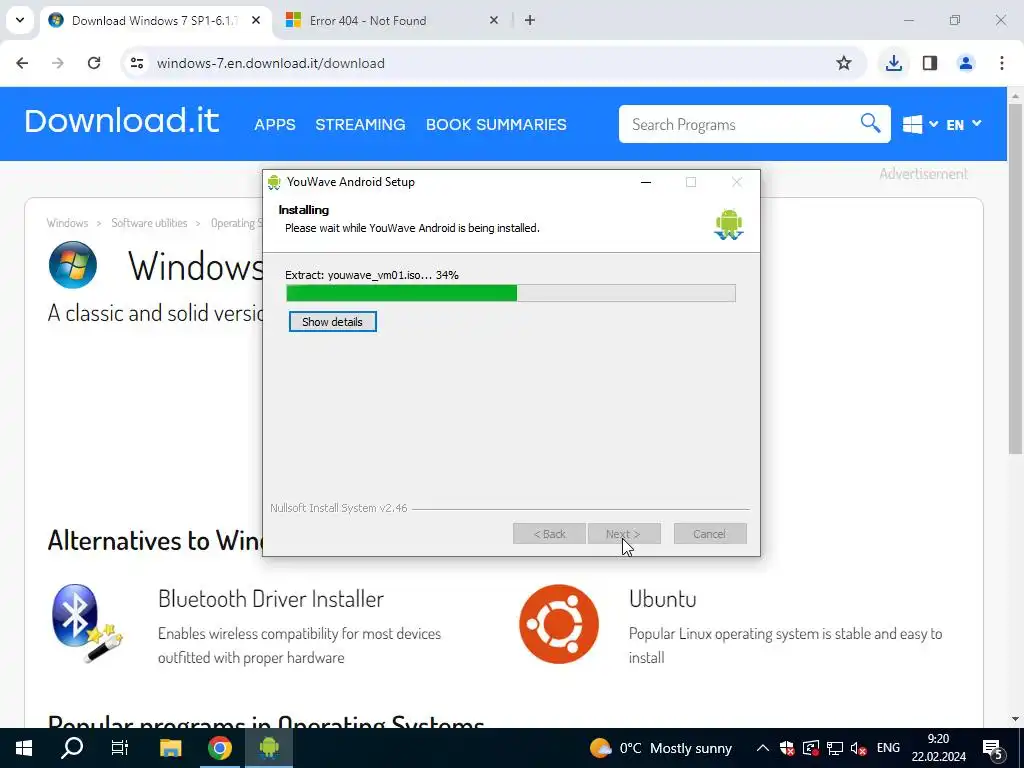Open the clock showing 9:20
This screenshot has width=1024, height=768.
coord(938,748)
